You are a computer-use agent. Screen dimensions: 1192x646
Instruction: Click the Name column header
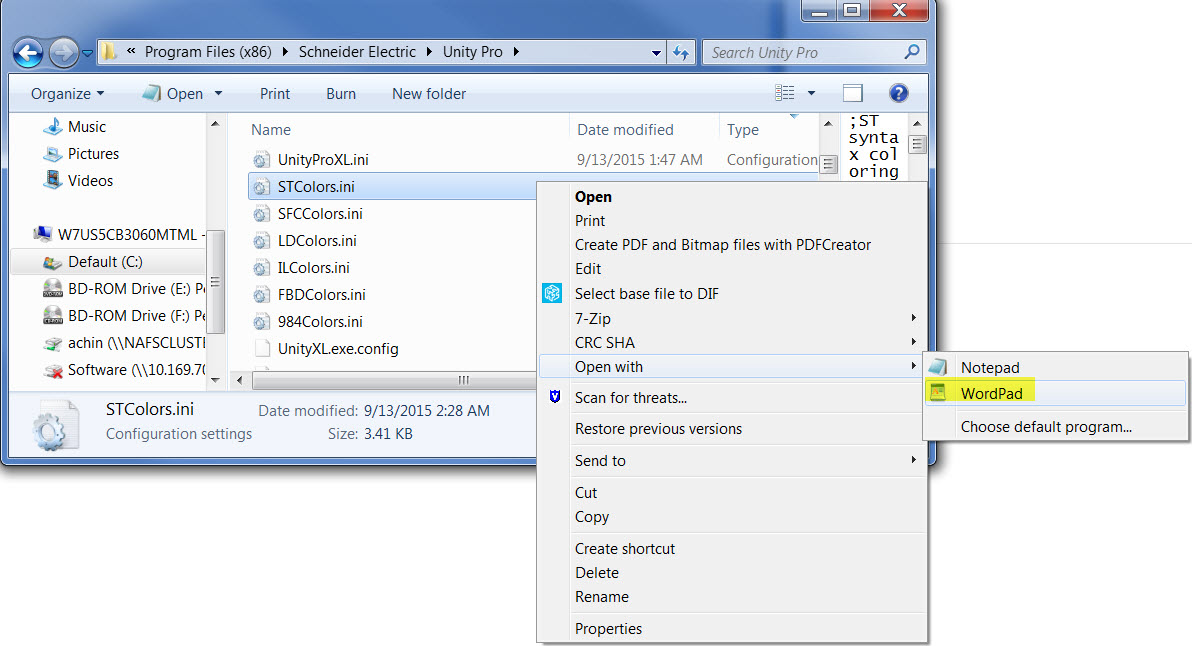coord(271,130)
